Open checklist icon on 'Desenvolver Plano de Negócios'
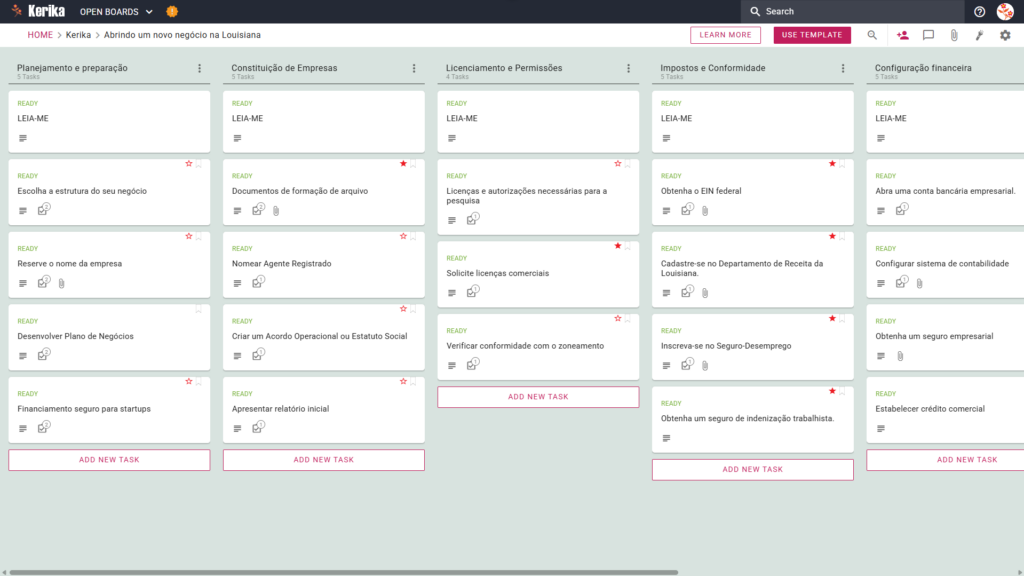The width and height of the screenshot is (1024, 576). click(x=43, y=355)
